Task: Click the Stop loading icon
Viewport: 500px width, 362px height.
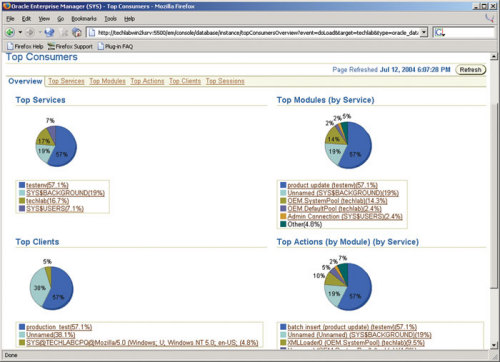Action: 64,32
